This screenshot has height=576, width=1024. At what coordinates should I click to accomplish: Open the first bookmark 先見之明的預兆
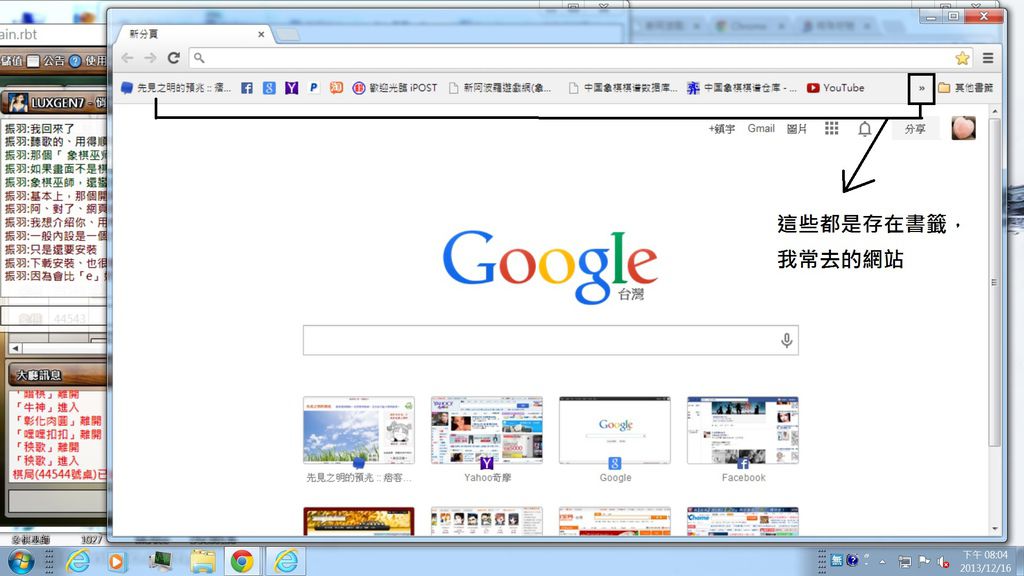(176, 88)
